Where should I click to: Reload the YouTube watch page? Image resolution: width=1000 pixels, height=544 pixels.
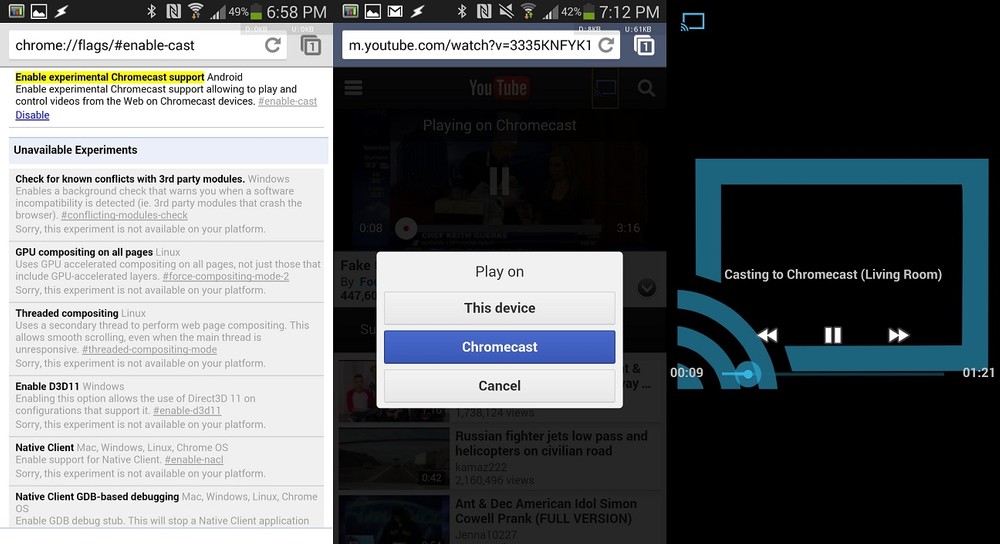click(x=607, y=45)
